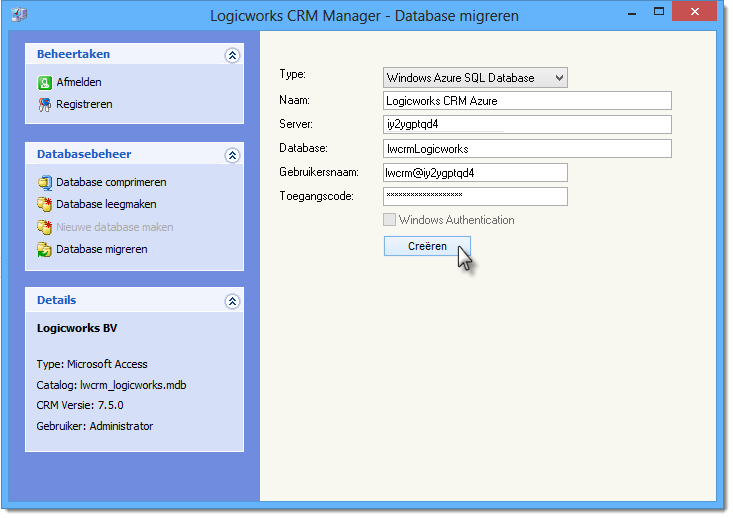
Task: Select Database leegmaken task
Action: click(106, 204)
